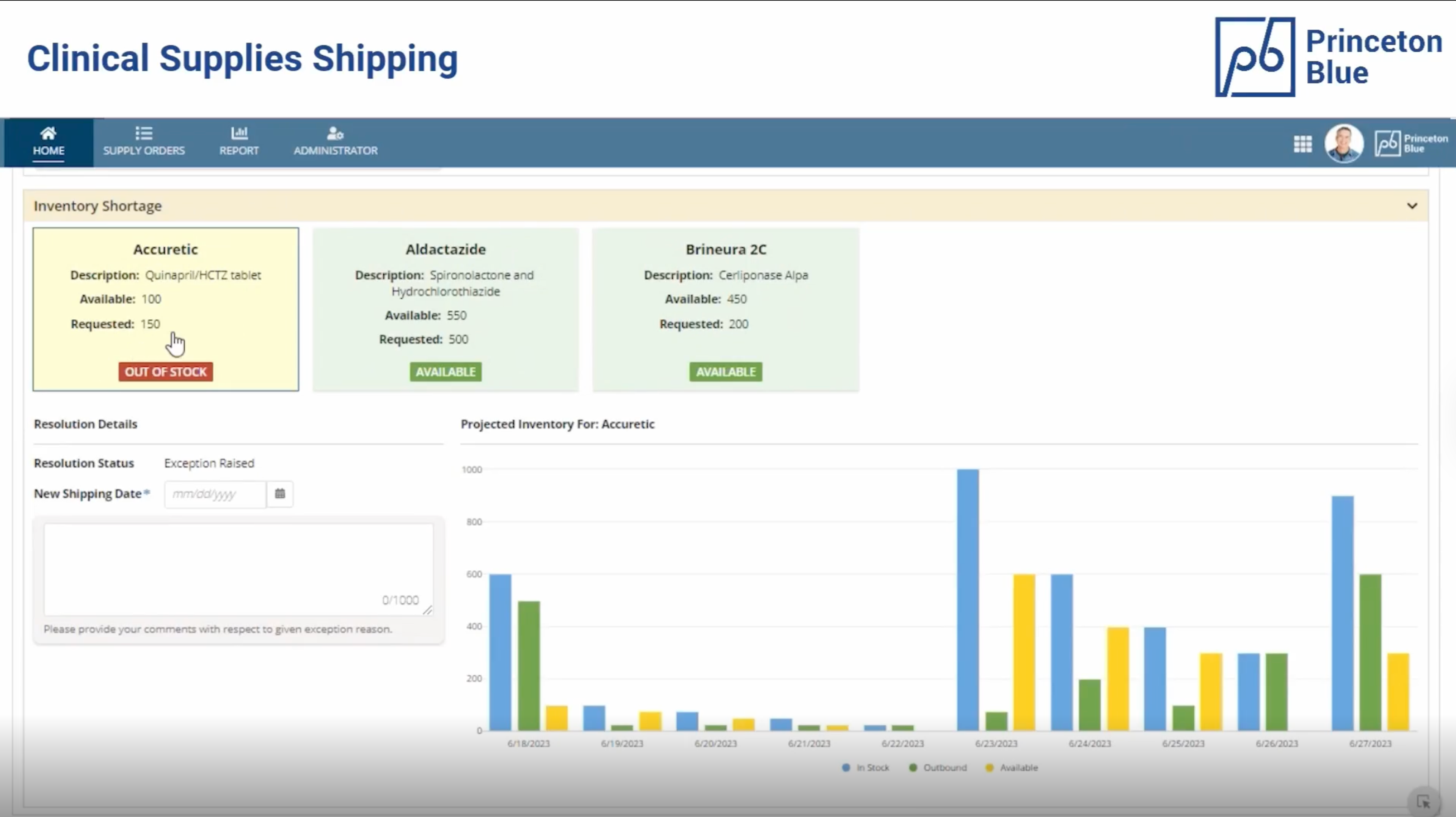Screen dimensions: 1456x817
Task: Click the 6/25/2023 axis label
Action: tap(1183, 743)
